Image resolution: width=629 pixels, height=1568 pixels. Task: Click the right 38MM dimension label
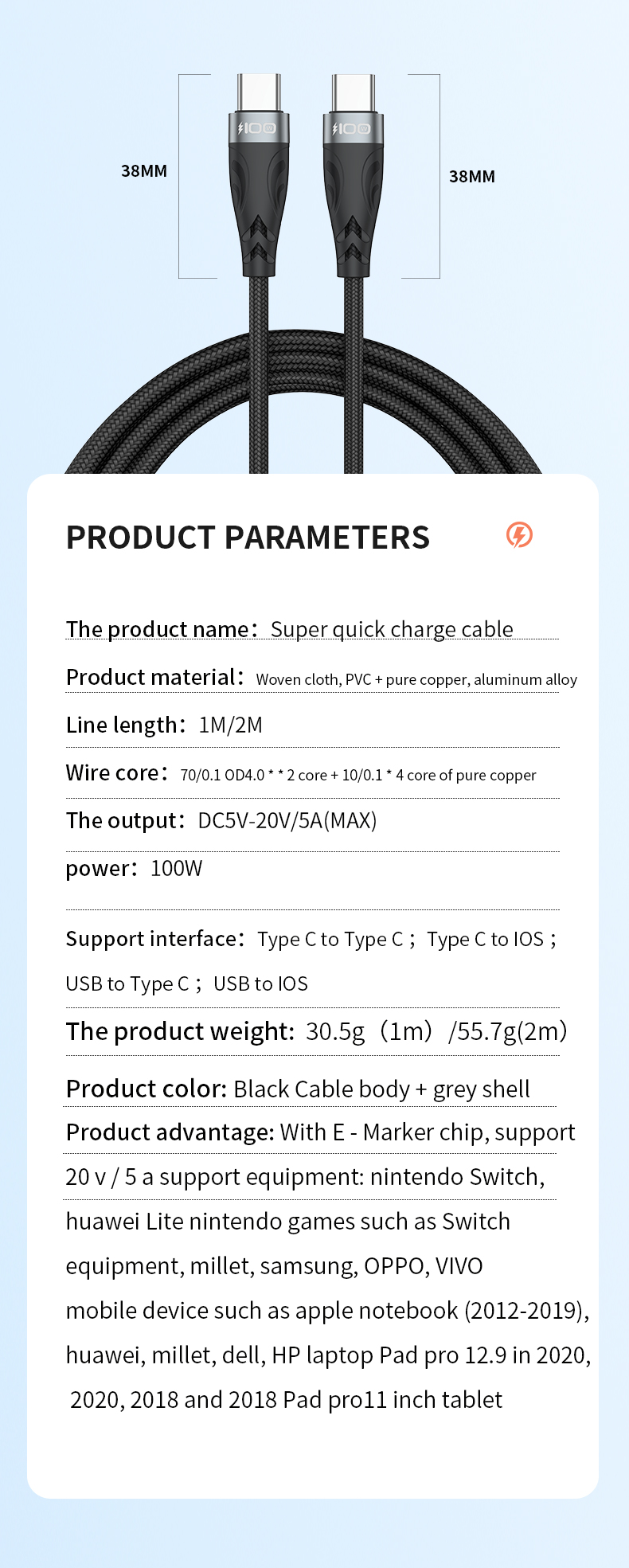[472, 177]
